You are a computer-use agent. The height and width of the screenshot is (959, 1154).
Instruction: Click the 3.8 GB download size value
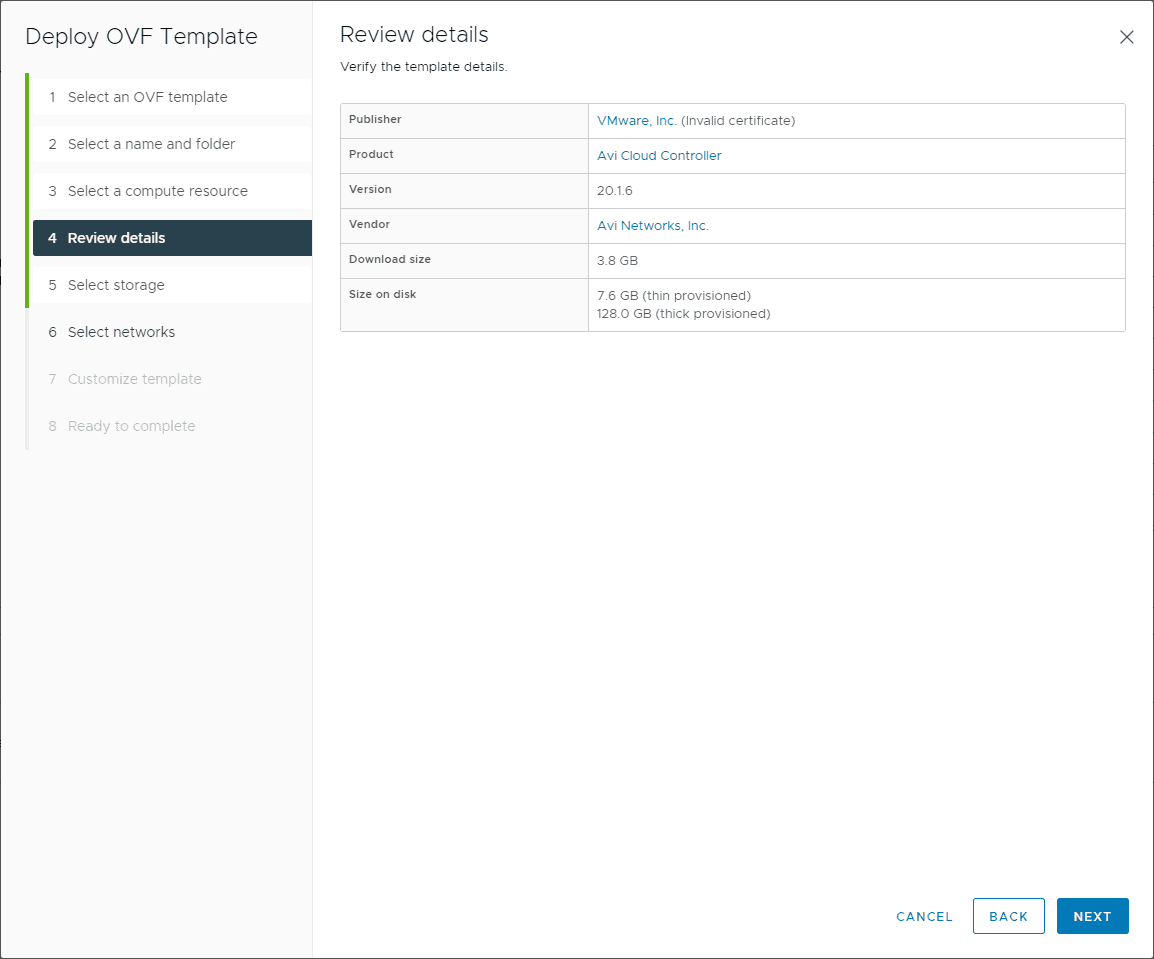pos(617,261)
